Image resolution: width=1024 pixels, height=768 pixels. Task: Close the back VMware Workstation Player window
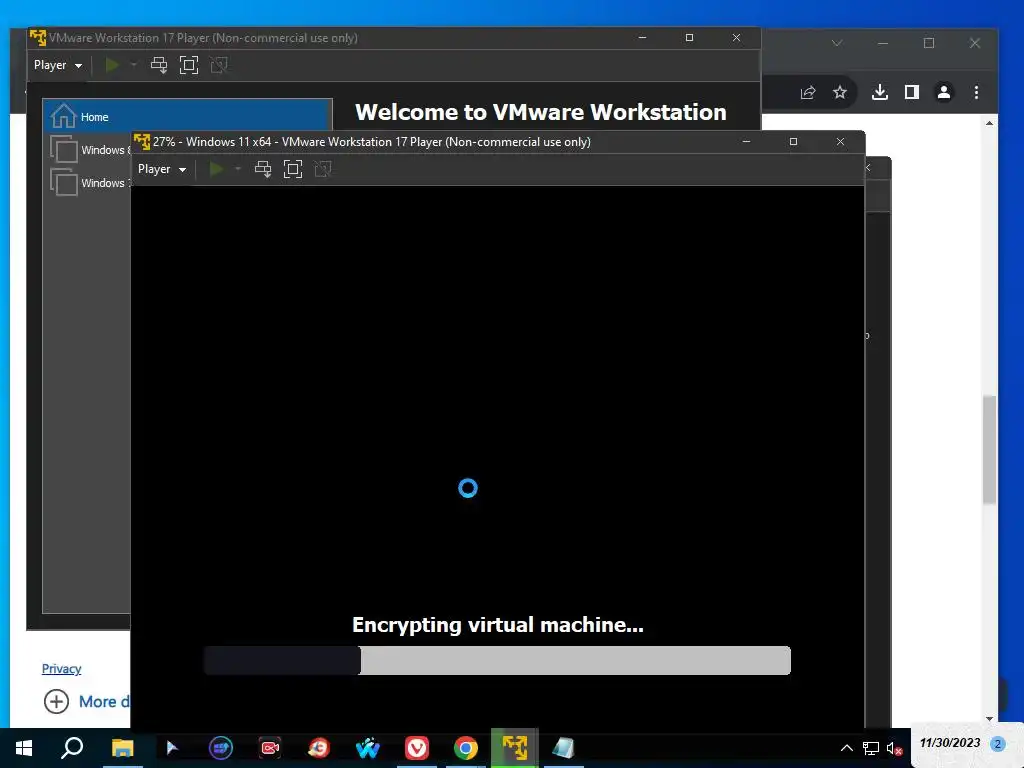pos(736,38)
